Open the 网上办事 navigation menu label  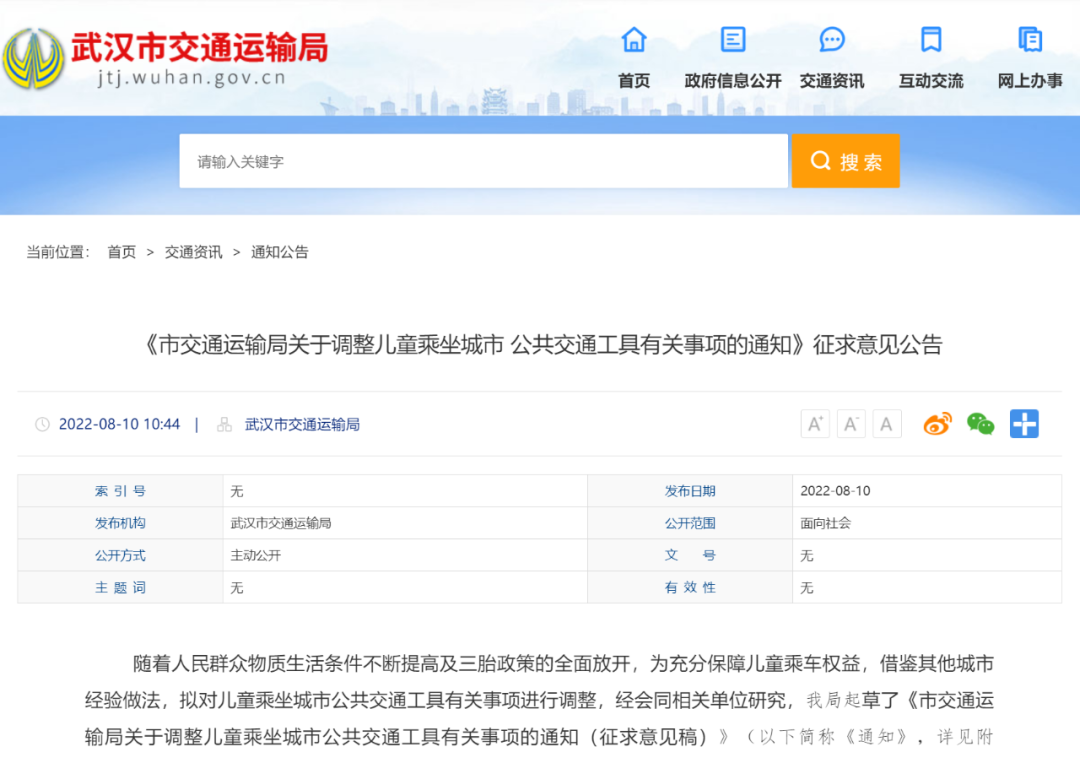[x=1030, y=81]
